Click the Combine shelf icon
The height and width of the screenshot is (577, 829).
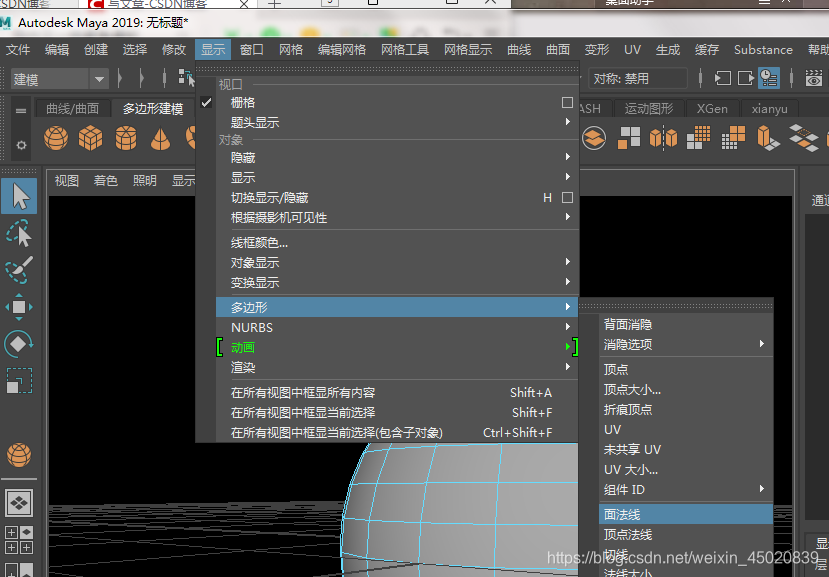point(594,138)
